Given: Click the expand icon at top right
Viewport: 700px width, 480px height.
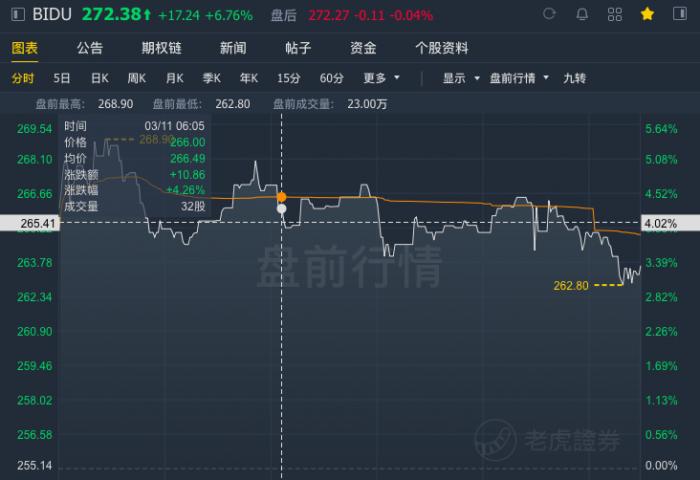Looking at the screenshot, I should [681, 15].
